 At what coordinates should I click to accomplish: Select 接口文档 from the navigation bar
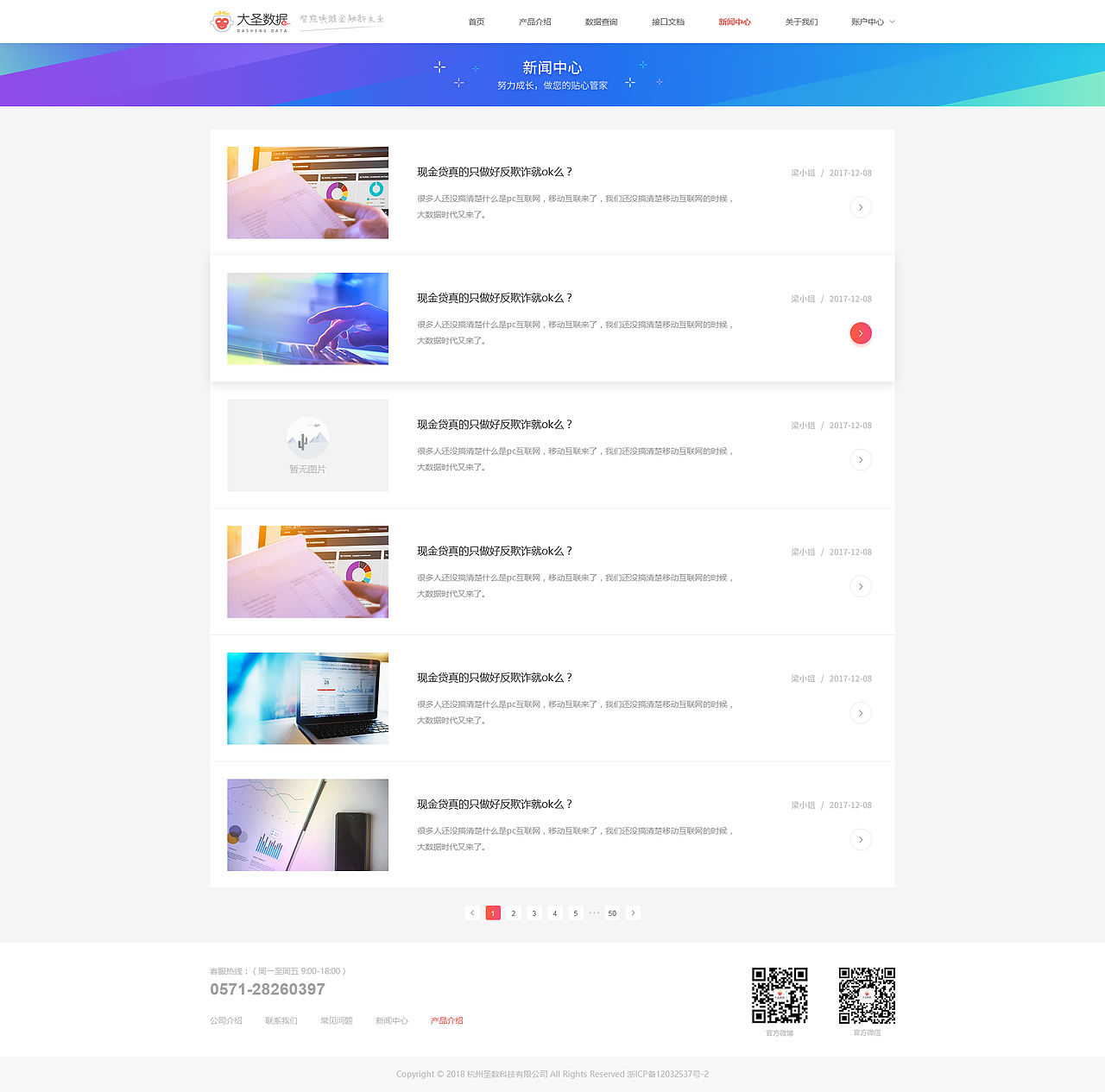(x=667, y=22)
